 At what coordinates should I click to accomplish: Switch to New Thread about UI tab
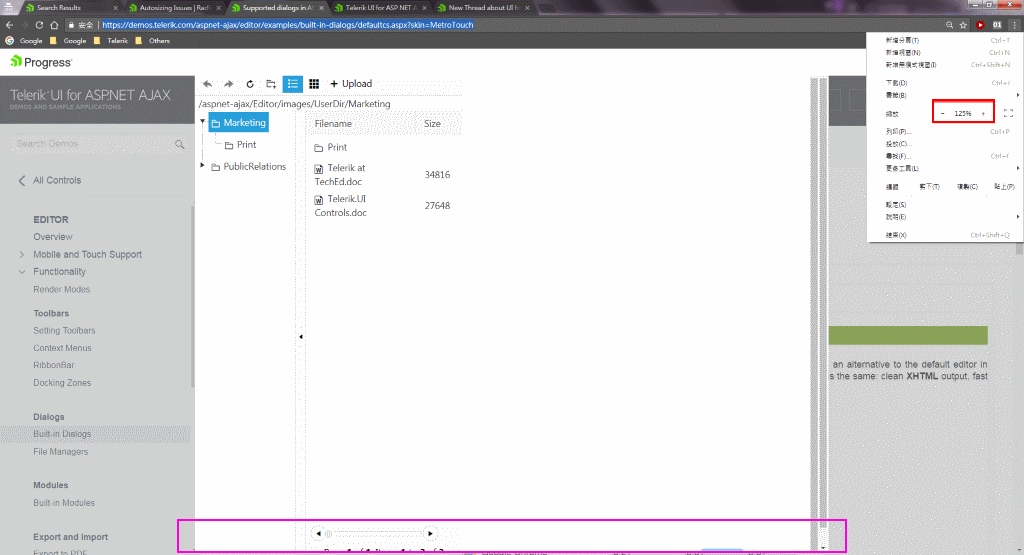tap(483, 8)
